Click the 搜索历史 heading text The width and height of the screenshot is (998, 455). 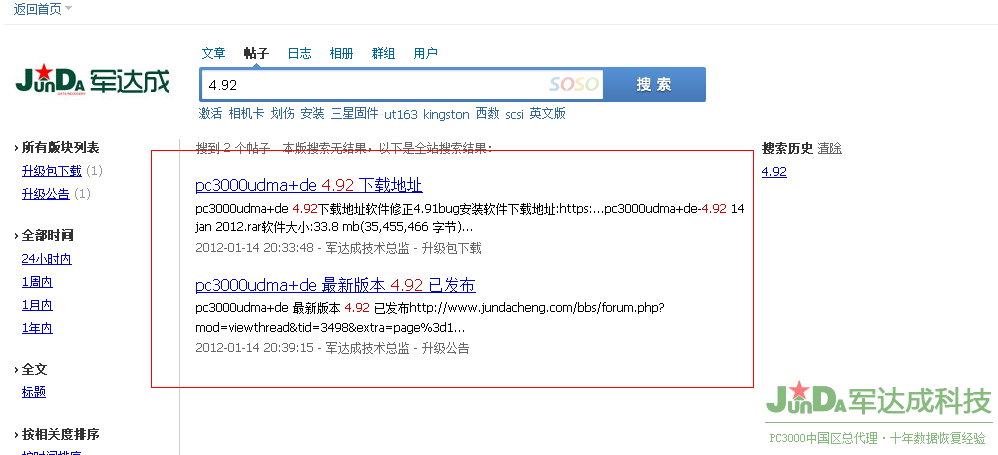pyautogui.click(x=787, y=148)
